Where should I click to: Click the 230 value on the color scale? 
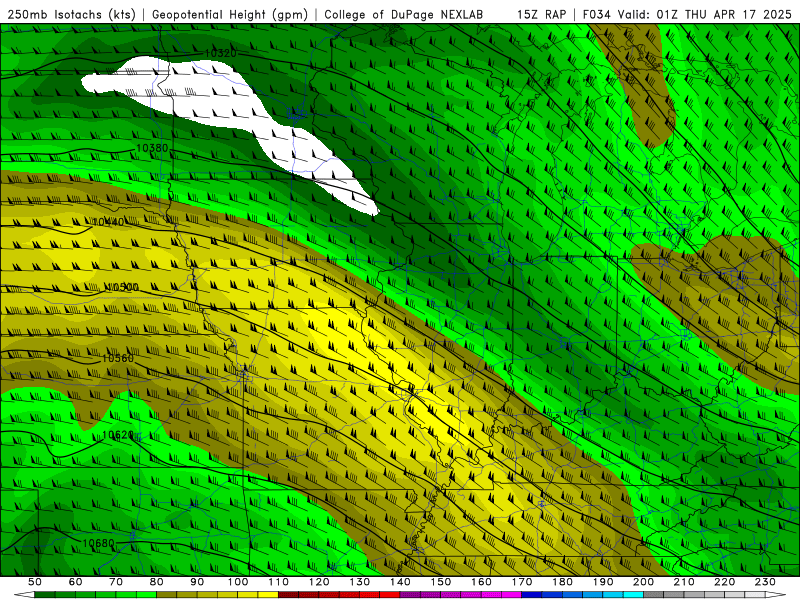765,582
